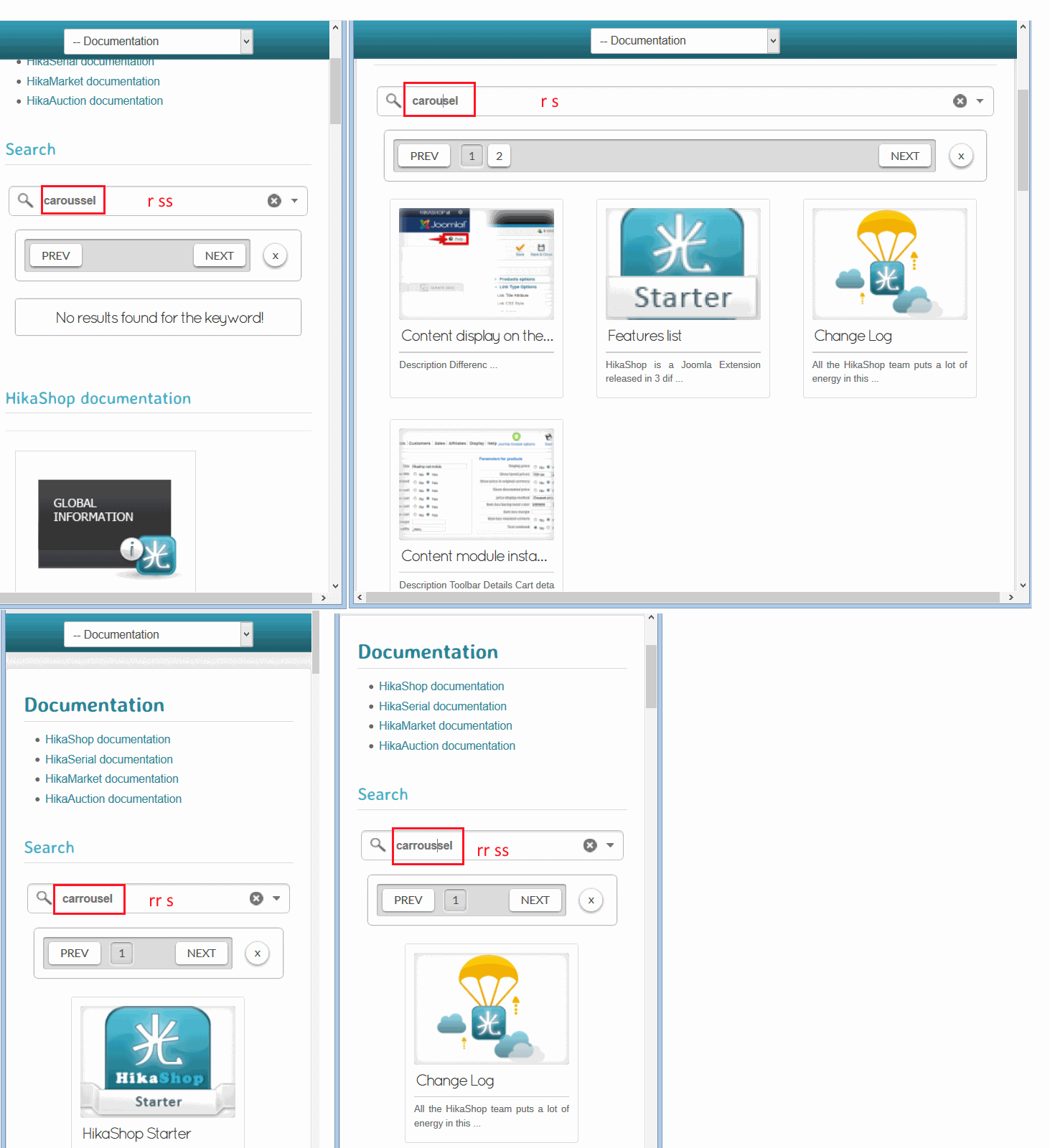Go to page 1 of the 'carousel' results
Image resolution: width=1050 pixels, height=1148 pixels.
tap(472, 156)
